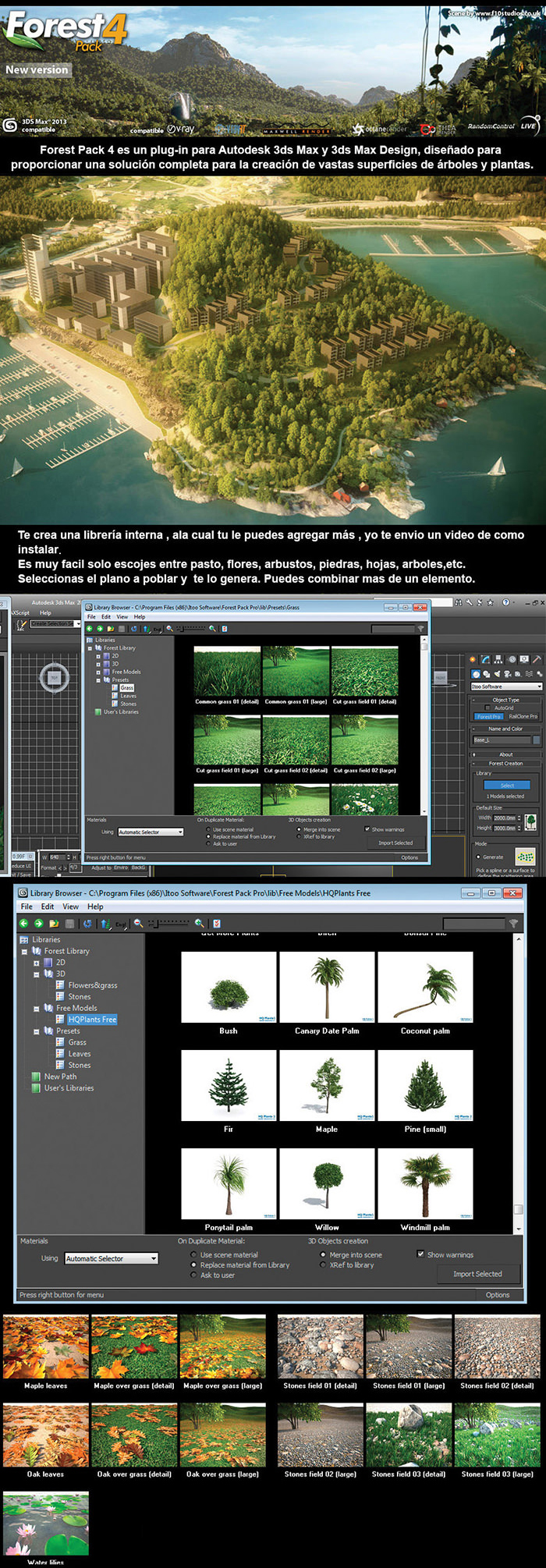Viewport: 546px width, 1568px height.
Task: Select Use scene material in HQPlants Free browser
Action: [x=193, y=1255]
